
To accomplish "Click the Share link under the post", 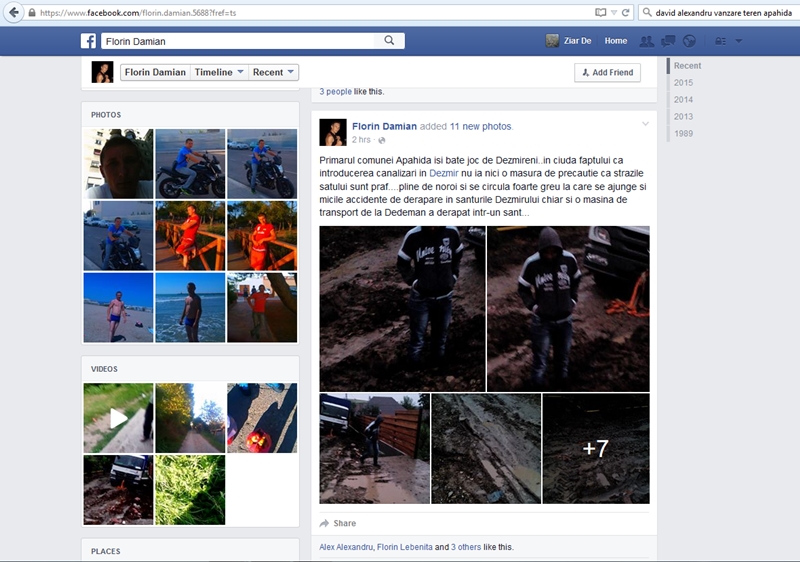I will pos(344,523).
